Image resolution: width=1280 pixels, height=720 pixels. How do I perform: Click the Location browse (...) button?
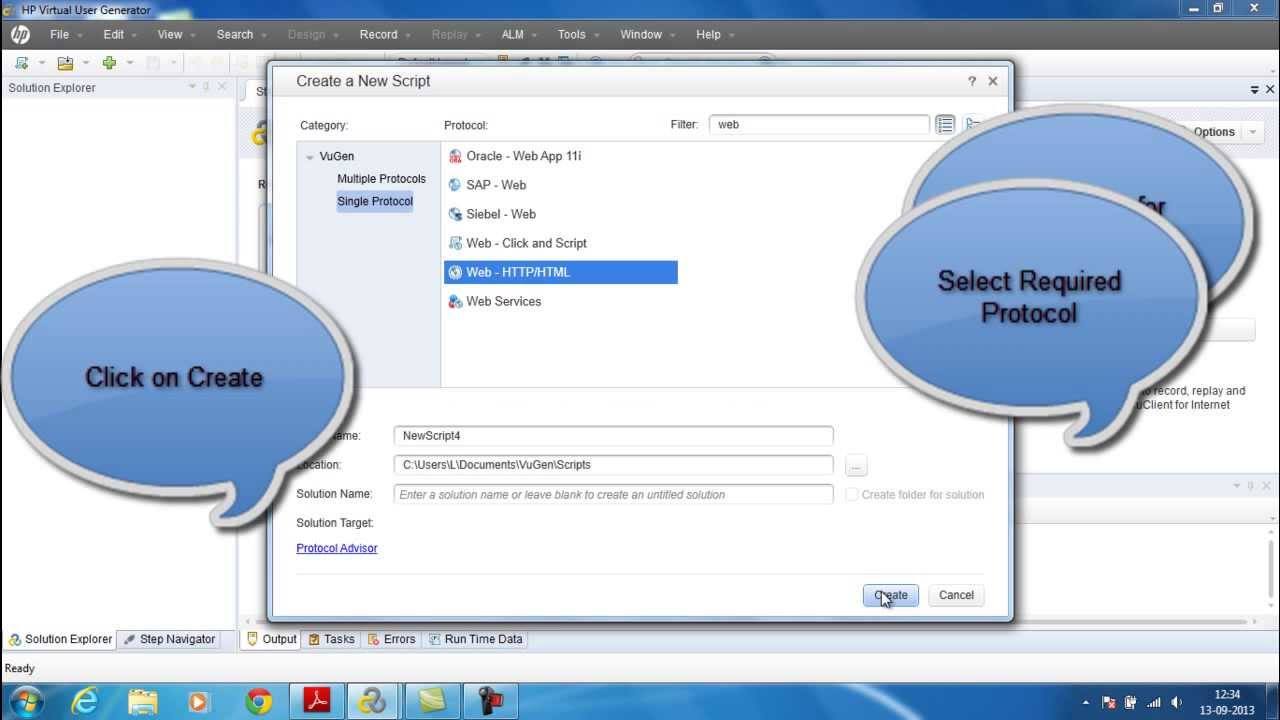[856, 465]
